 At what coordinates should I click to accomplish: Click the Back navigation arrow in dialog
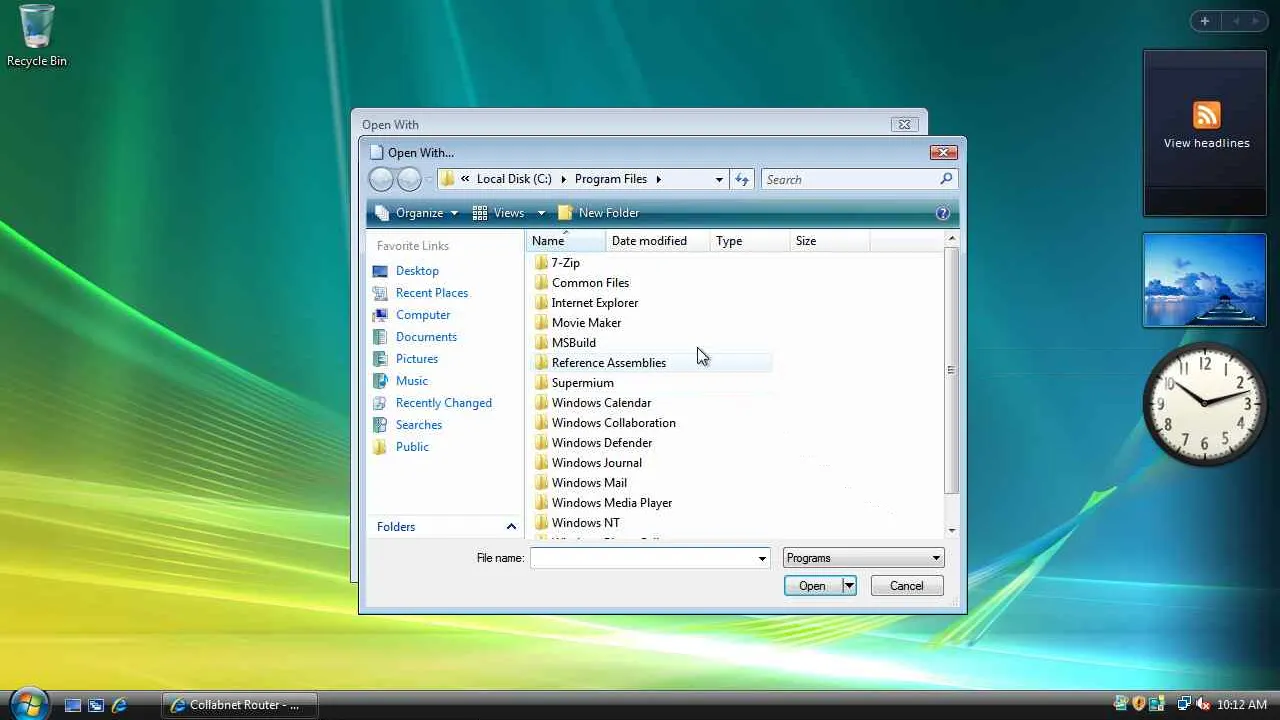coord(381,179)
